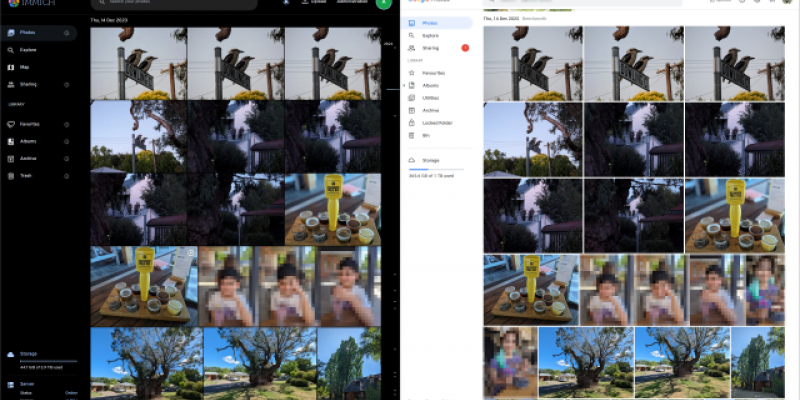Open Favourites star in Google Photos
This screenshot has height=400, width=800.
(x=412, y=73)
